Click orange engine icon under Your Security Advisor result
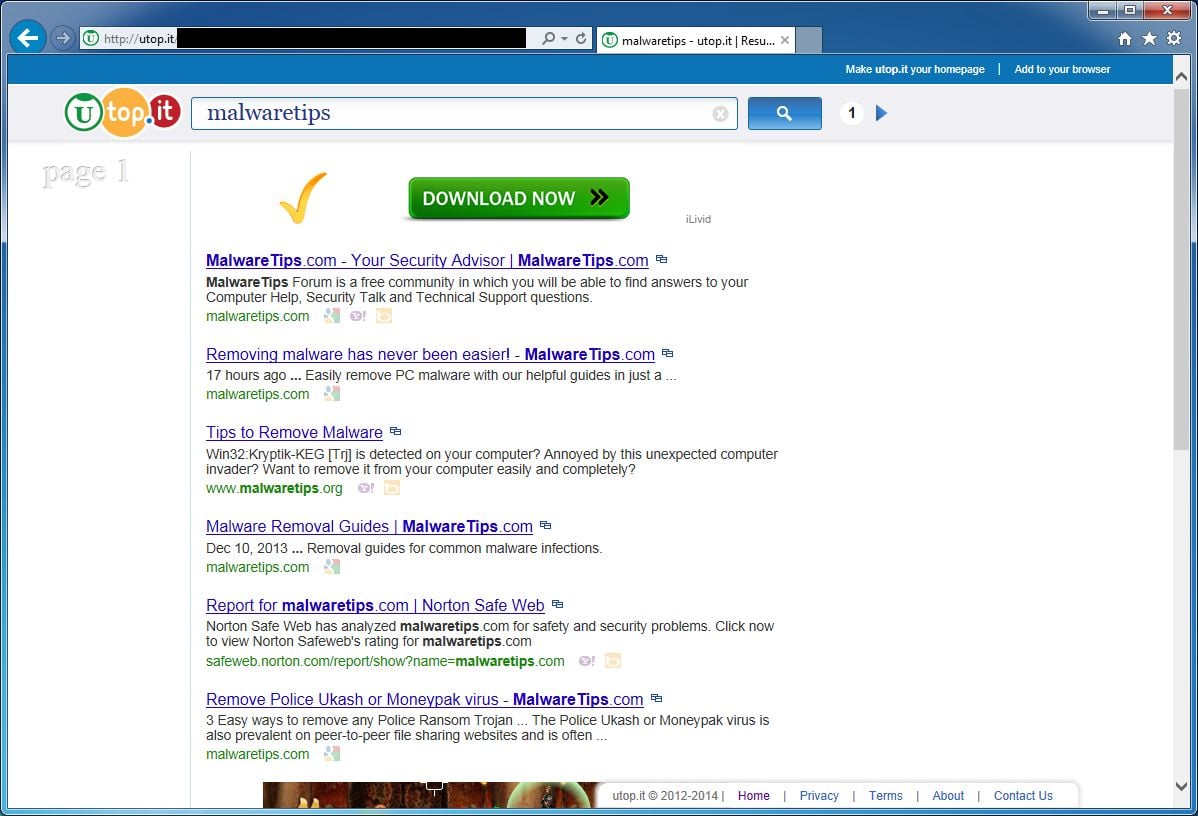This screenshot has width=1198, height=816. [384, 316]
